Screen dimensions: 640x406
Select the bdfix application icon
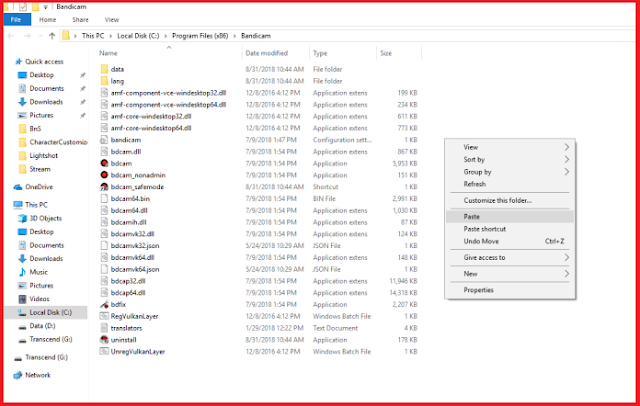coord(104,304)
